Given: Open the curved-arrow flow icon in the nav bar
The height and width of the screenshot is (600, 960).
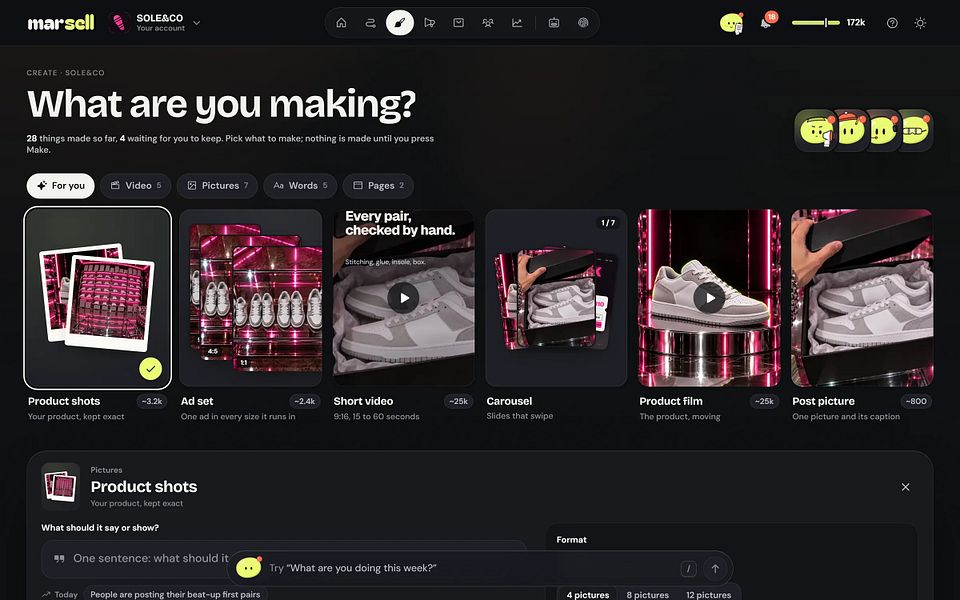Looking at the screenshot, I should (370, 23).
